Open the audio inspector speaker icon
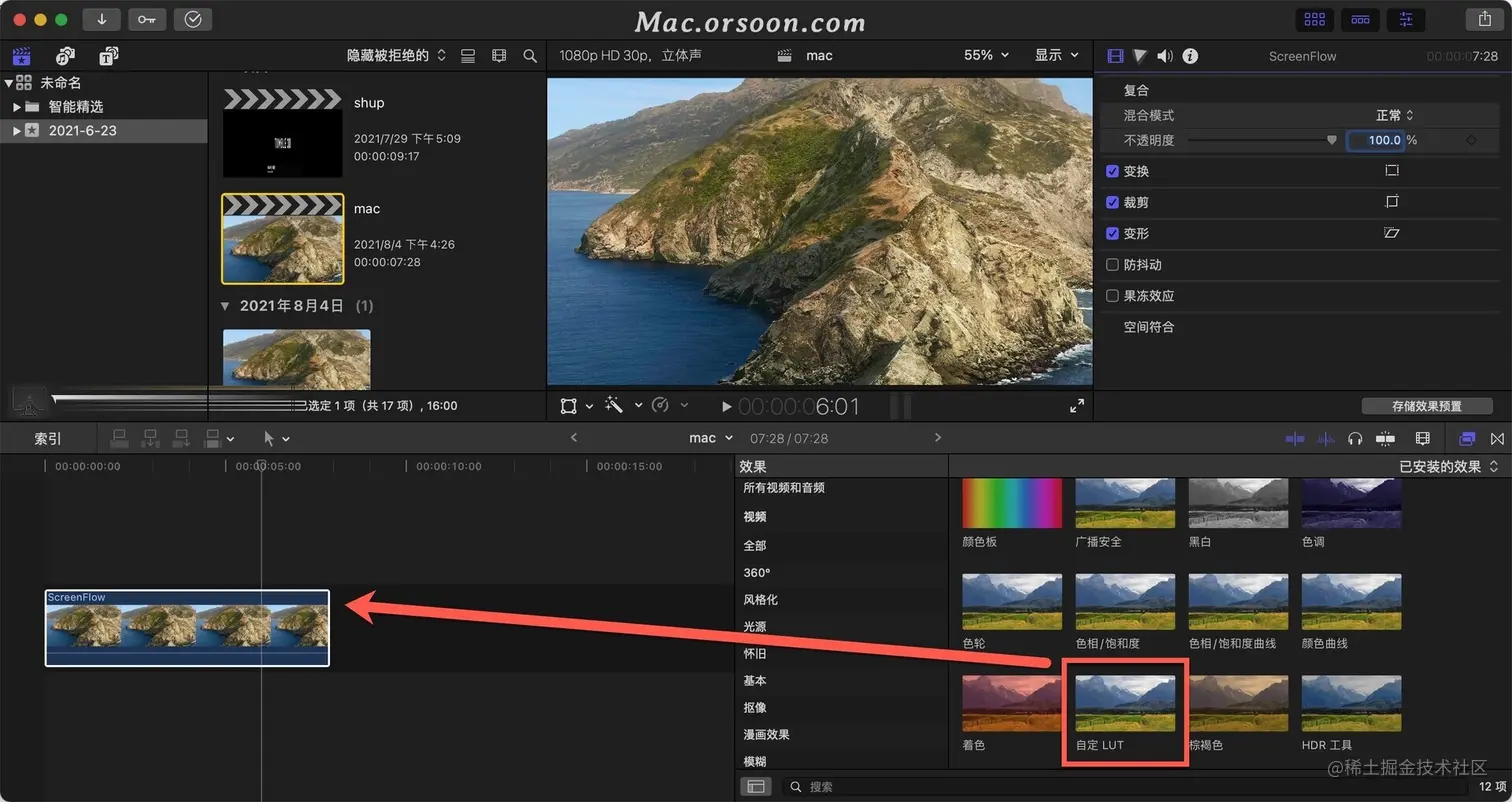This screenshot has width=1512, height=802. click(1165, 56)
